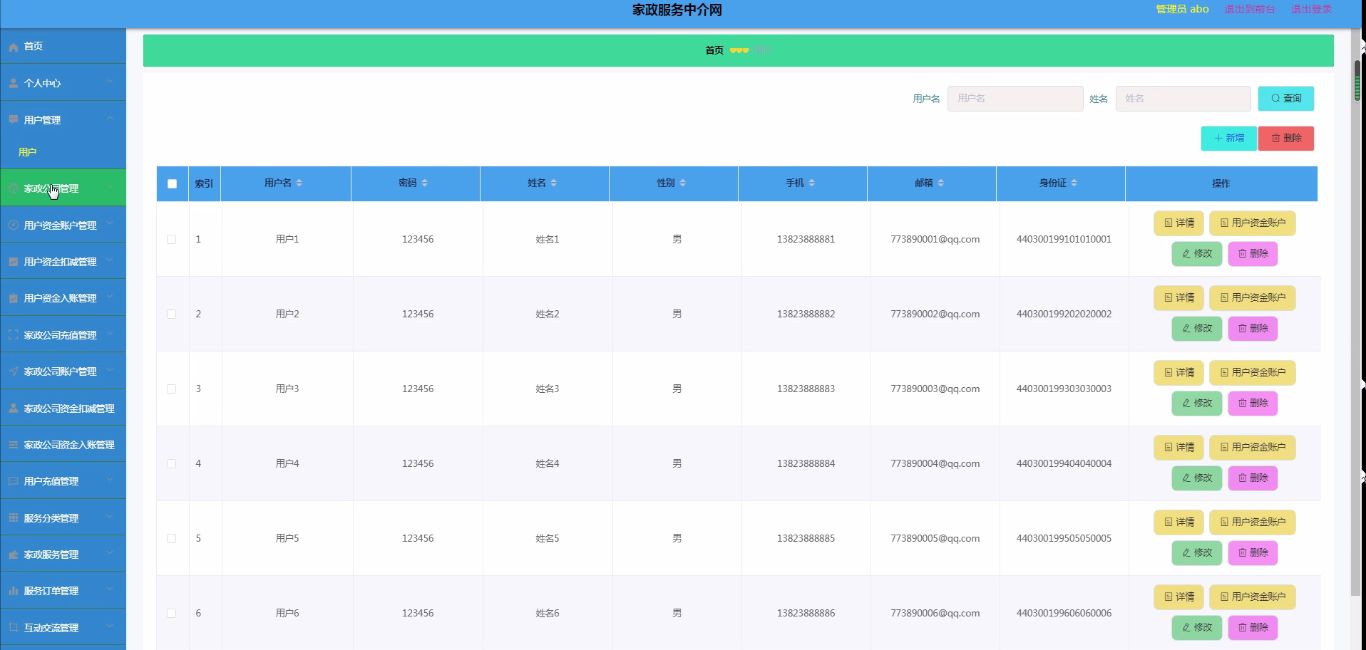Click the 管理员 abo label

pyautogui.click(x=1182, y=9)
